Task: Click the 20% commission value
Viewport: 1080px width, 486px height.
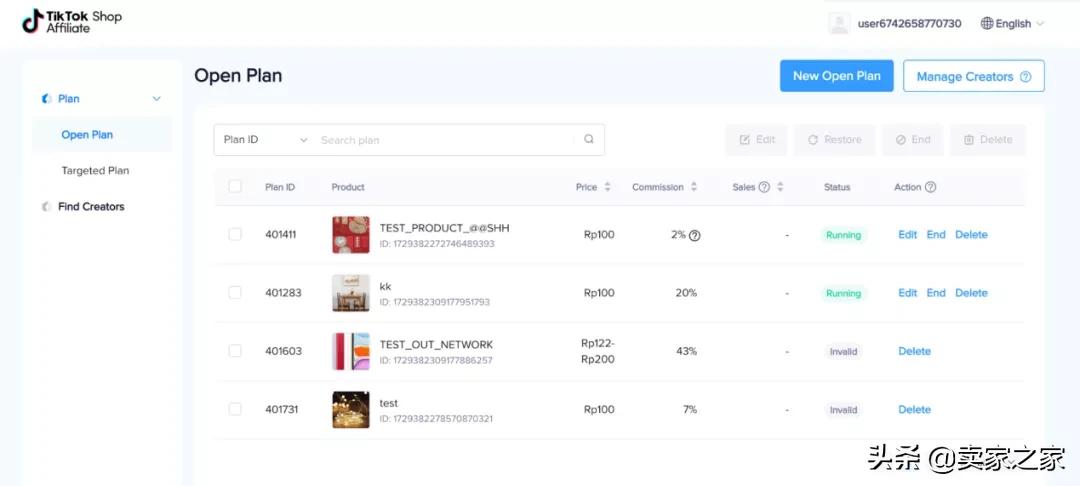Action: [x=686, y=293]
